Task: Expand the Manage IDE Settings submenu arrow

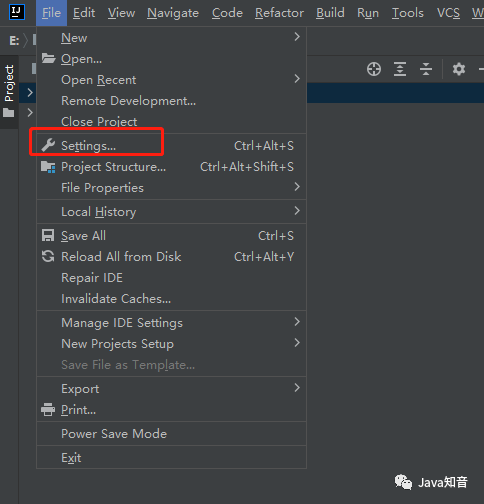Action: pos(297,322)
